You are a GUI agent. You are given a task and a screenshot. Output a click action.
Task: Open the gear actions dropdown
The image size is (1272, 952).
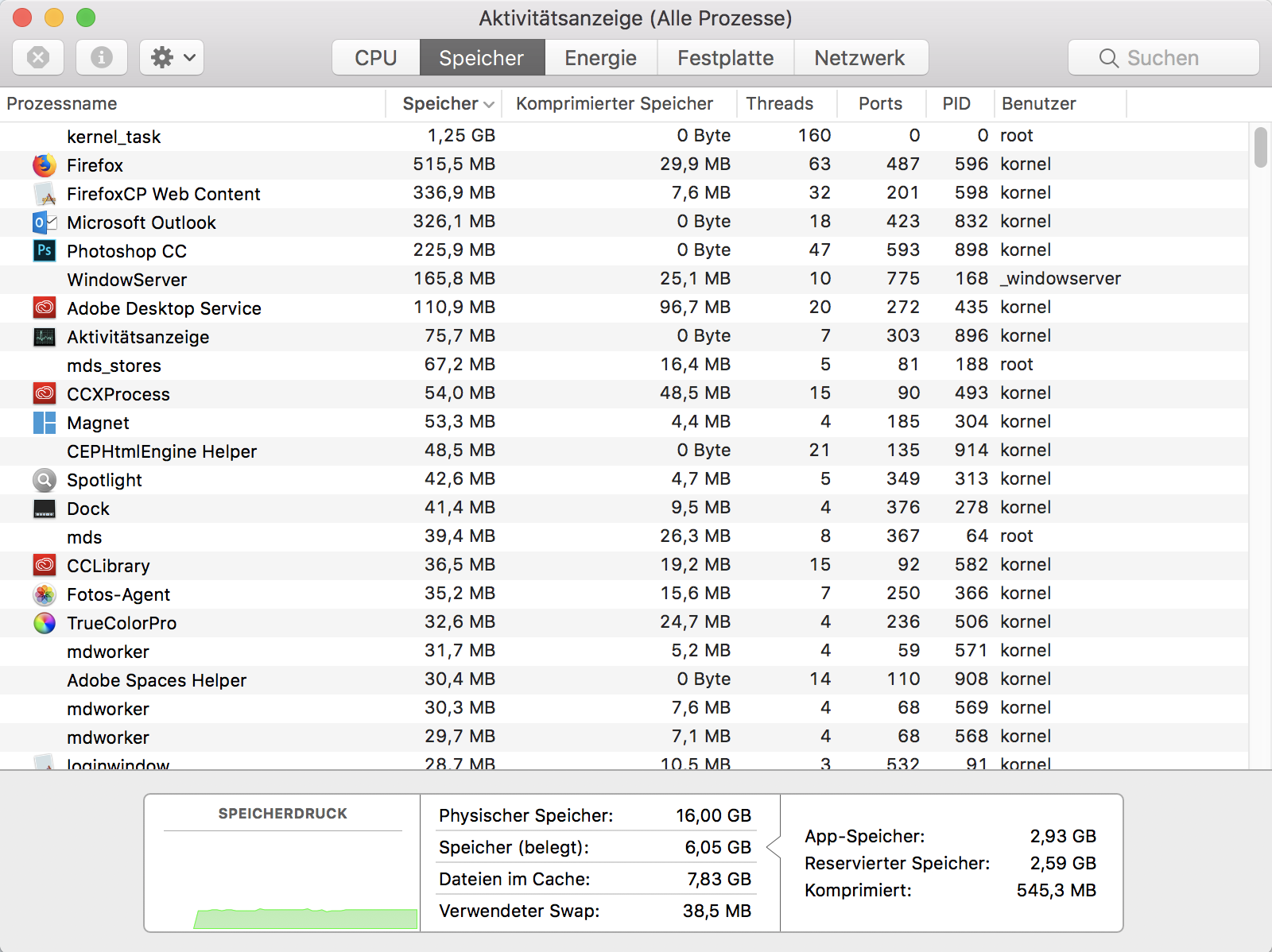(172, 57)
